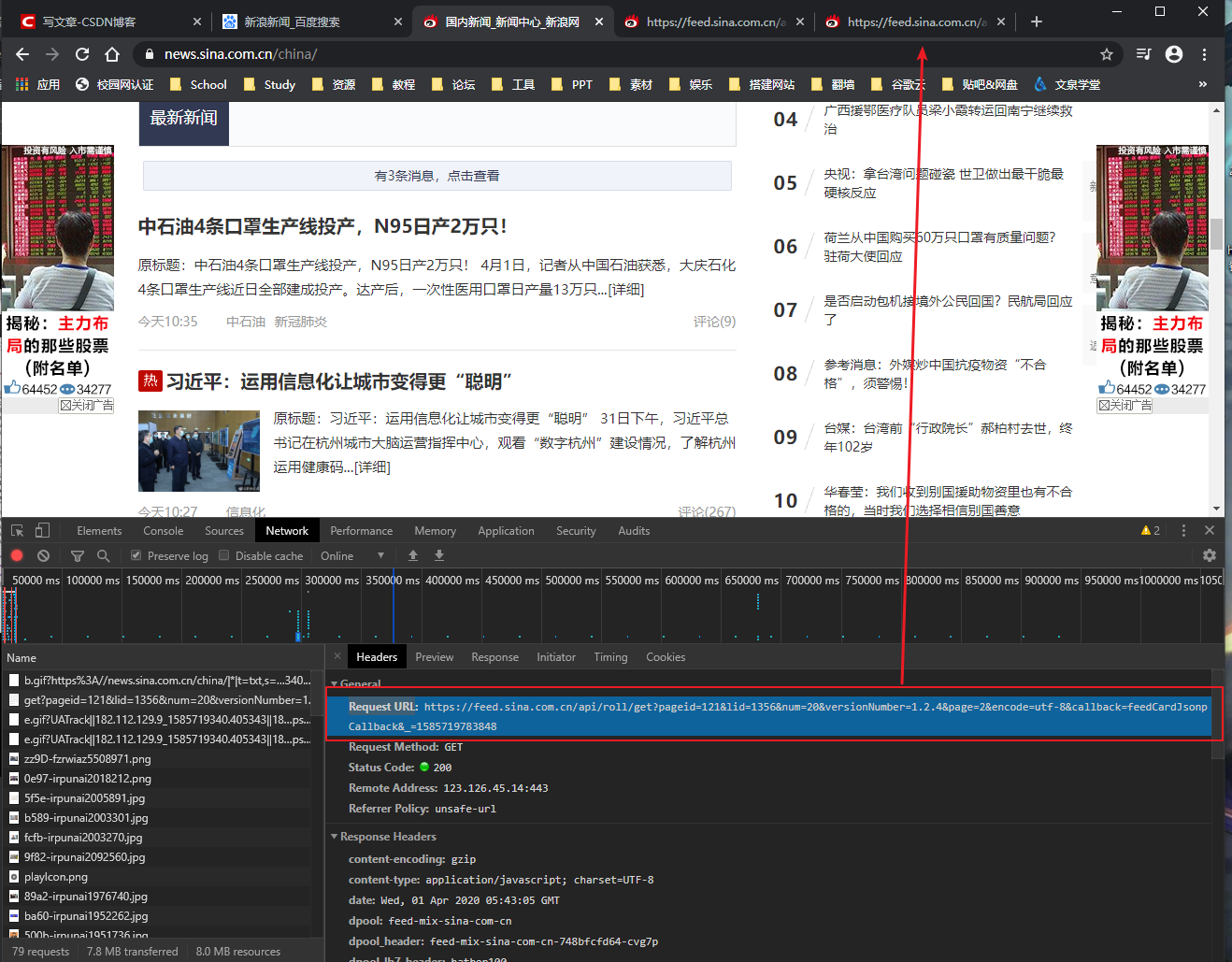This screenshot has width=1232, height=962.
Task: Open the Security panel
Action: [x=576, y=530]
